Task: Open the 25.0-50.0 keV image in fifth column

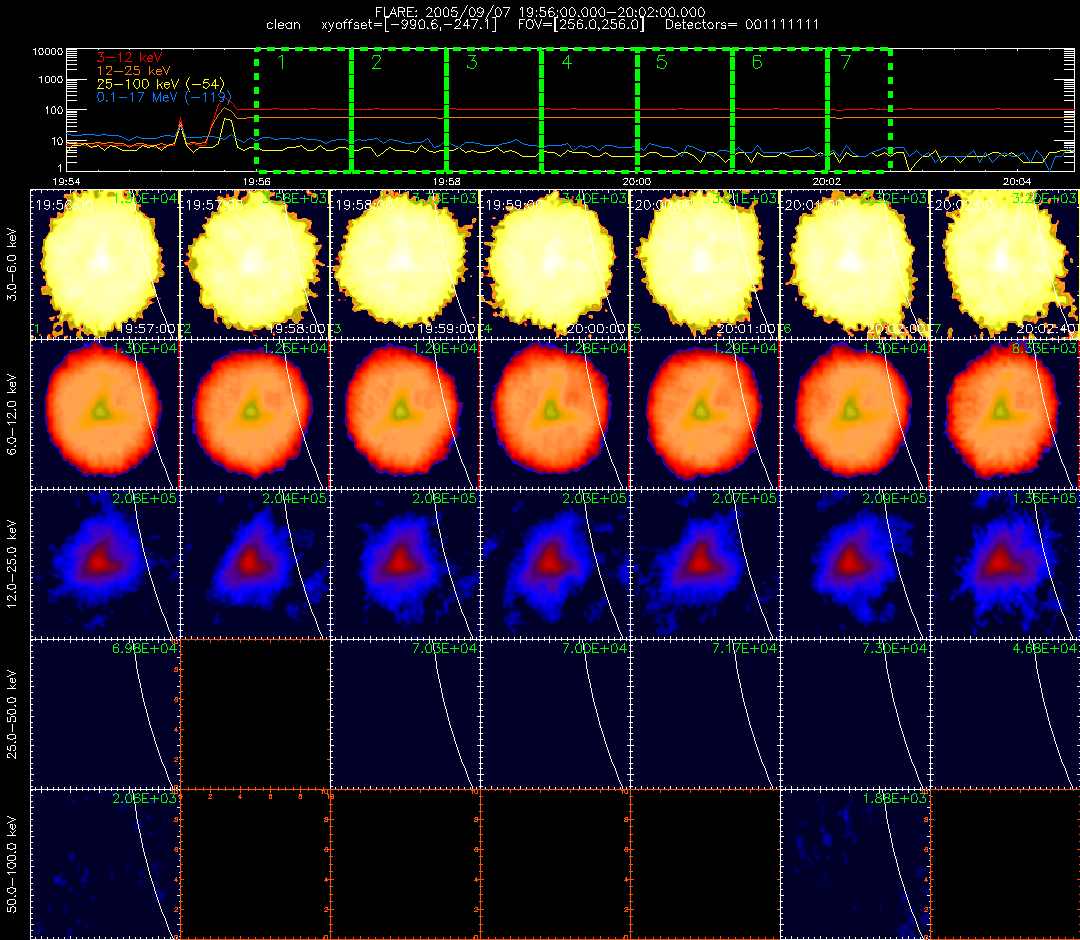Action: (705, 715)
